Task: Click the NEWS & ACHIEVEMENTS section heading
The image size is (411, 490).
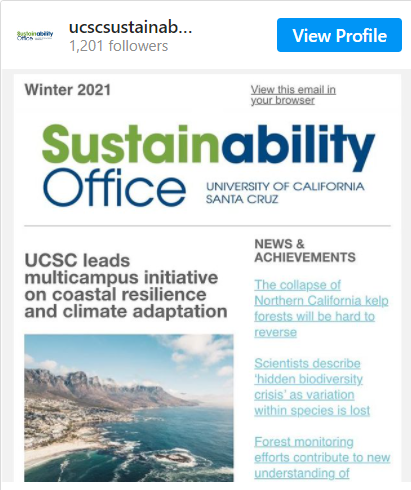Action: click(305, 251)
